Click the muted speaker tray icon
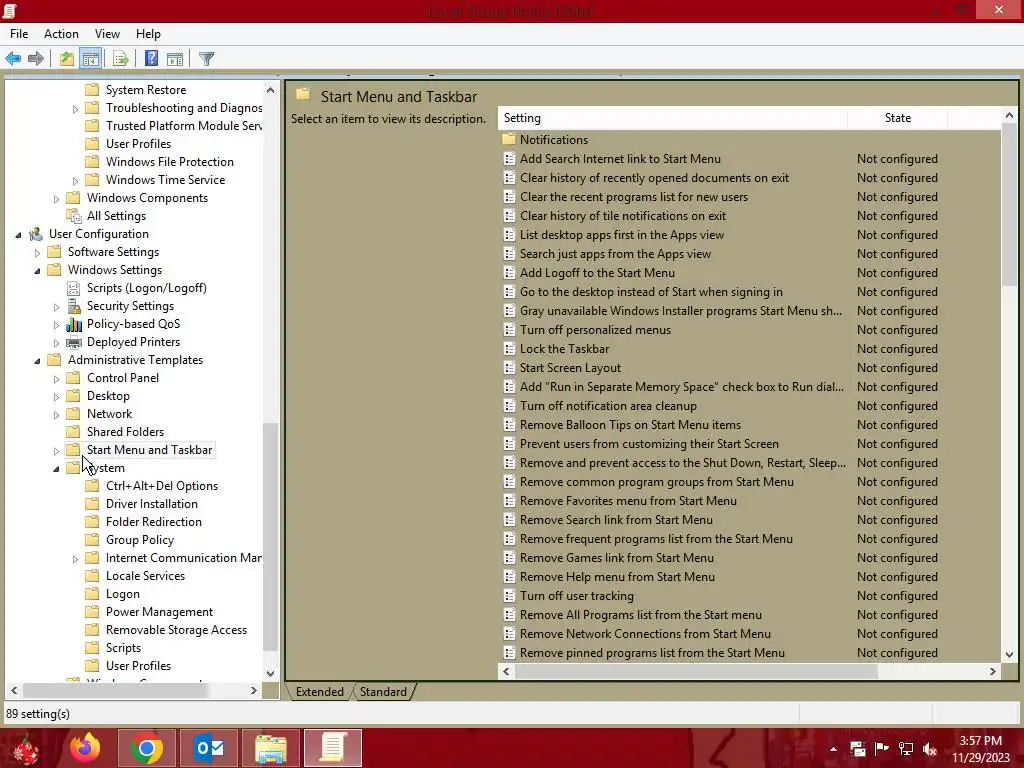Viewport: 1024px width, 768px height. point(930,749)
